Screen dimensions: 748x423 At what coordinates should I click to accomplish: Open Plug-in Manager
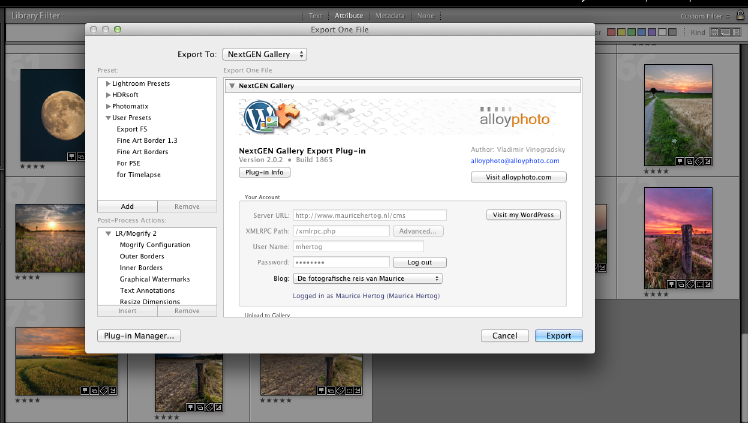point(139,336)
